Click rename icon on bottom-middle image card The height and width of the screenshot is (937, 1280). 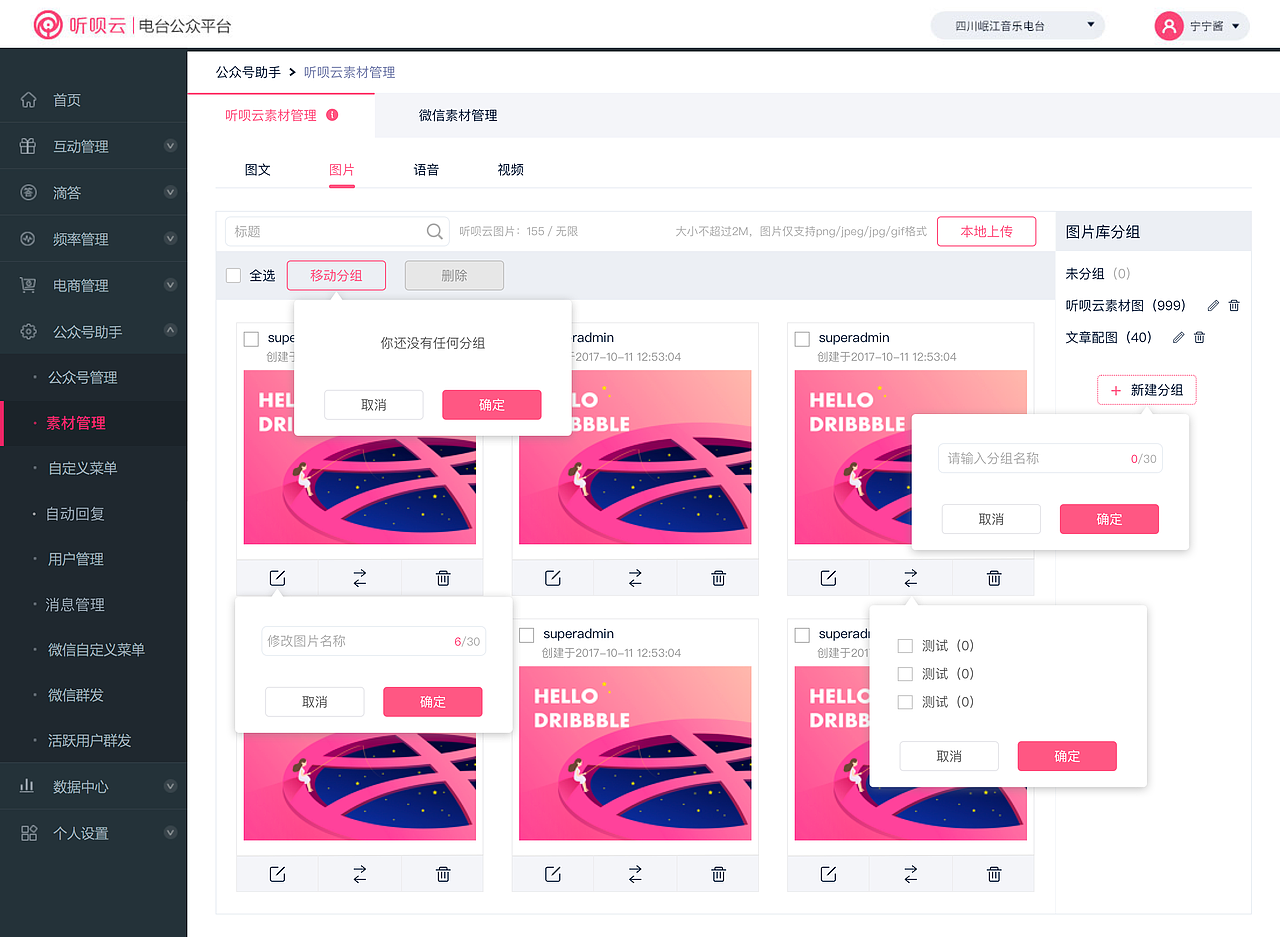click(552, 874)
